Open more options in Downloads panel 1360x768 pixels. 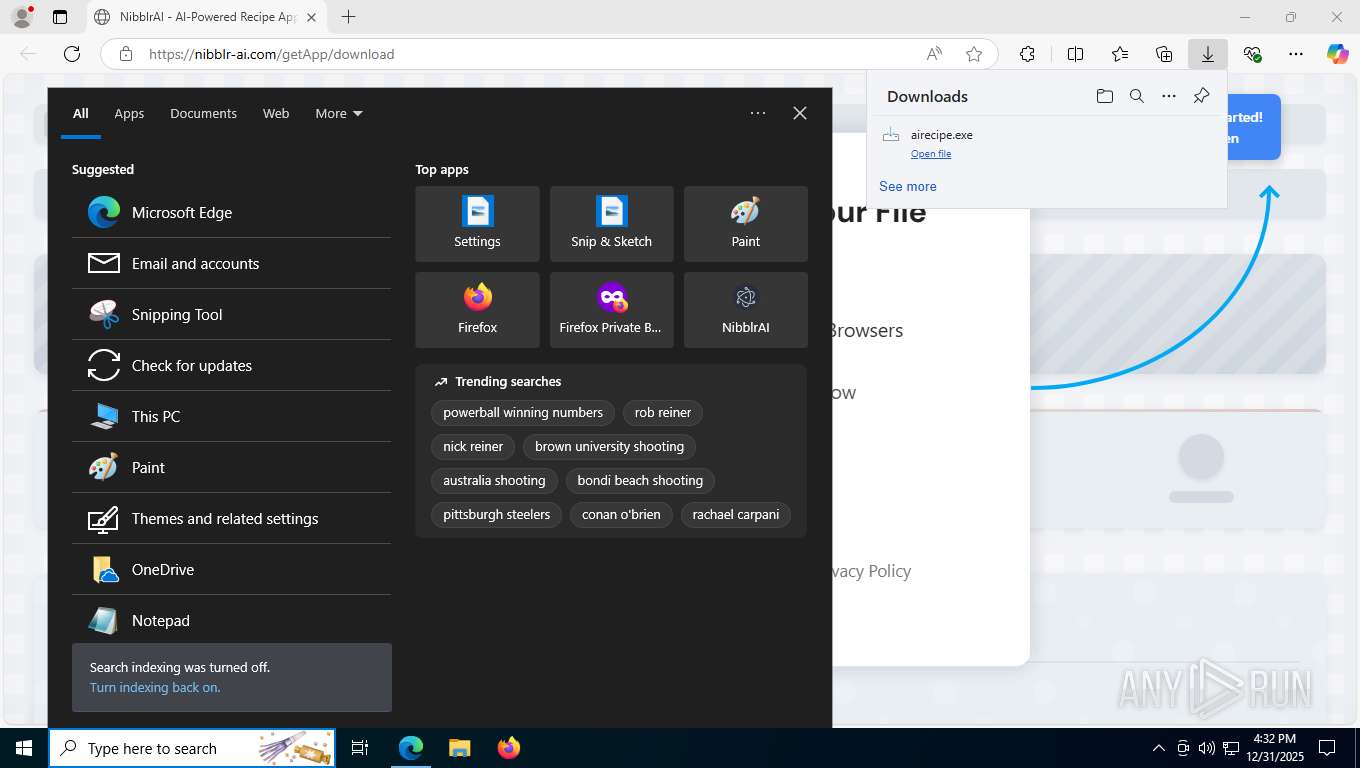click(1168, 96)
